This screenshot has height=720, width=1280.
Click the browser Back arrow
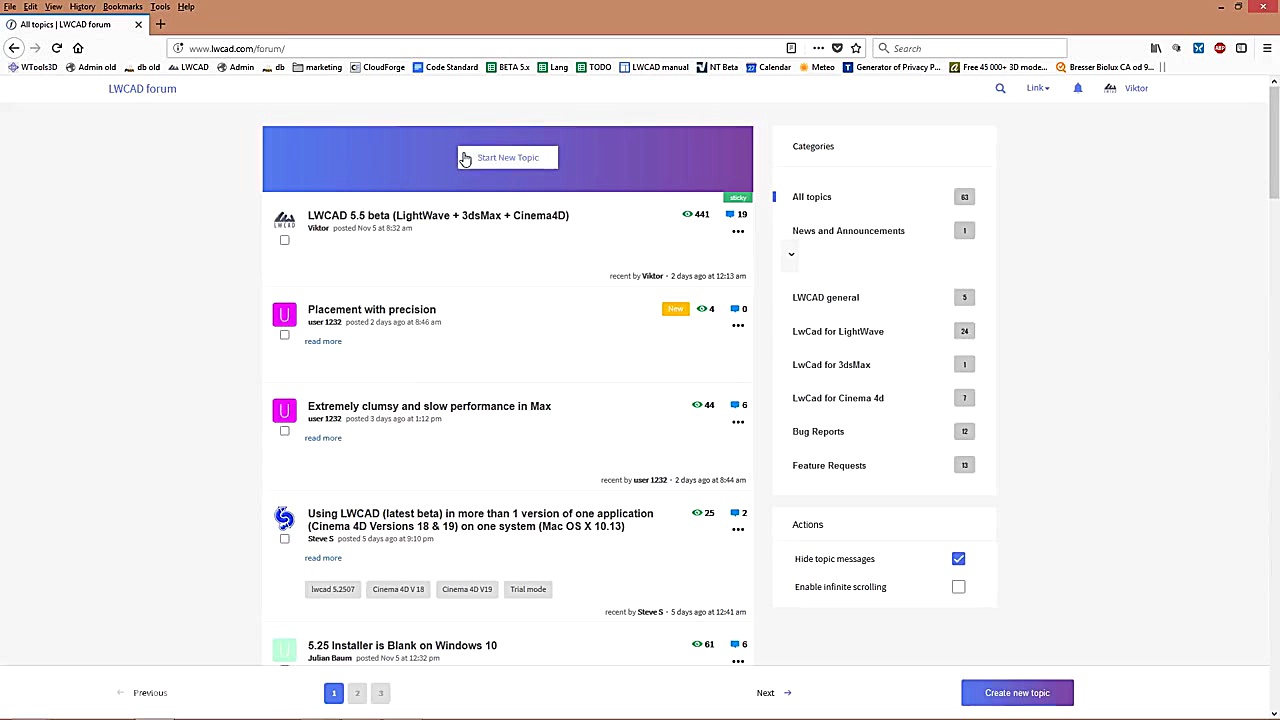pos(14,48)
